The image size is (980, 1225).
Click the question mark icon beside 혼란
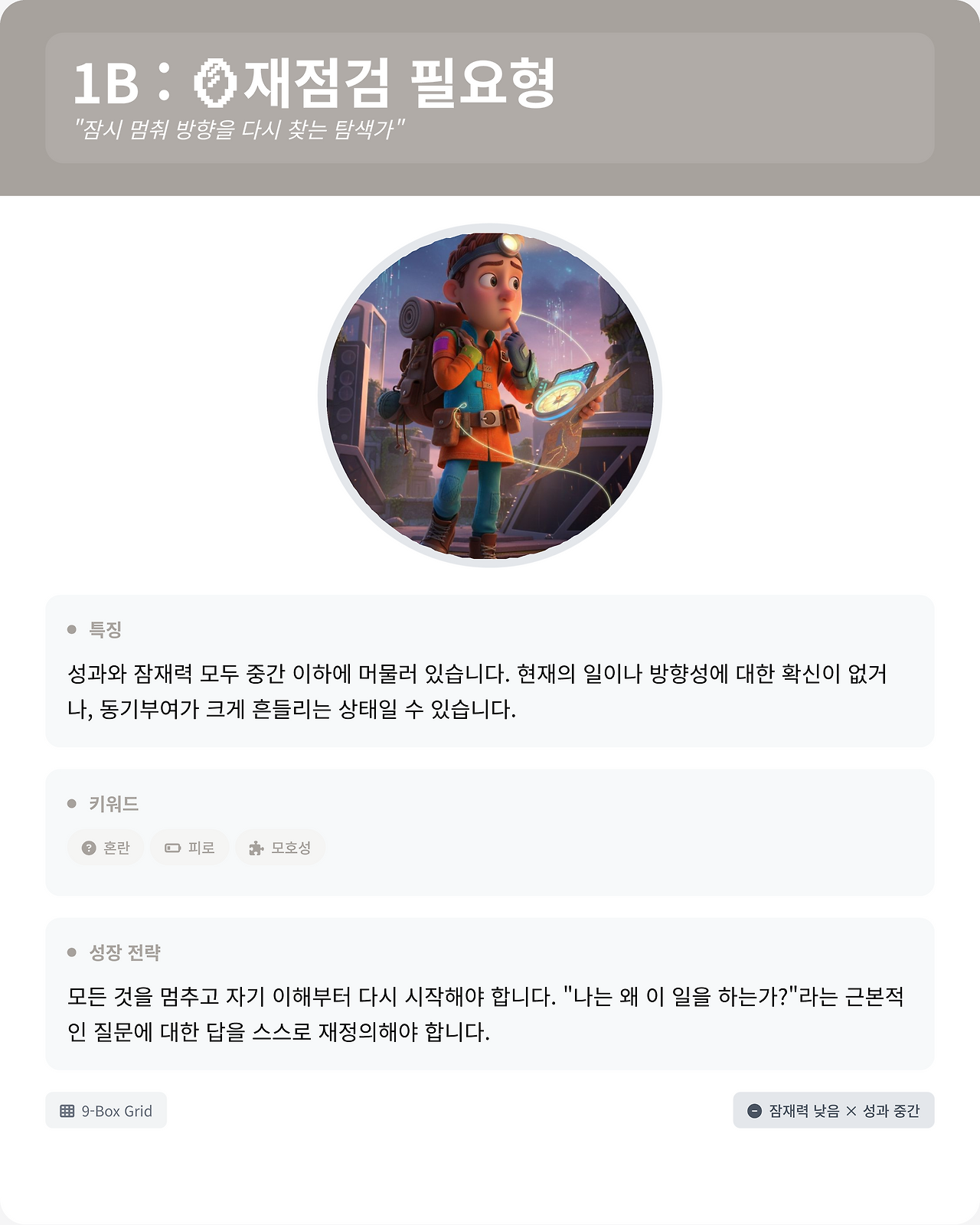point(89,848)
